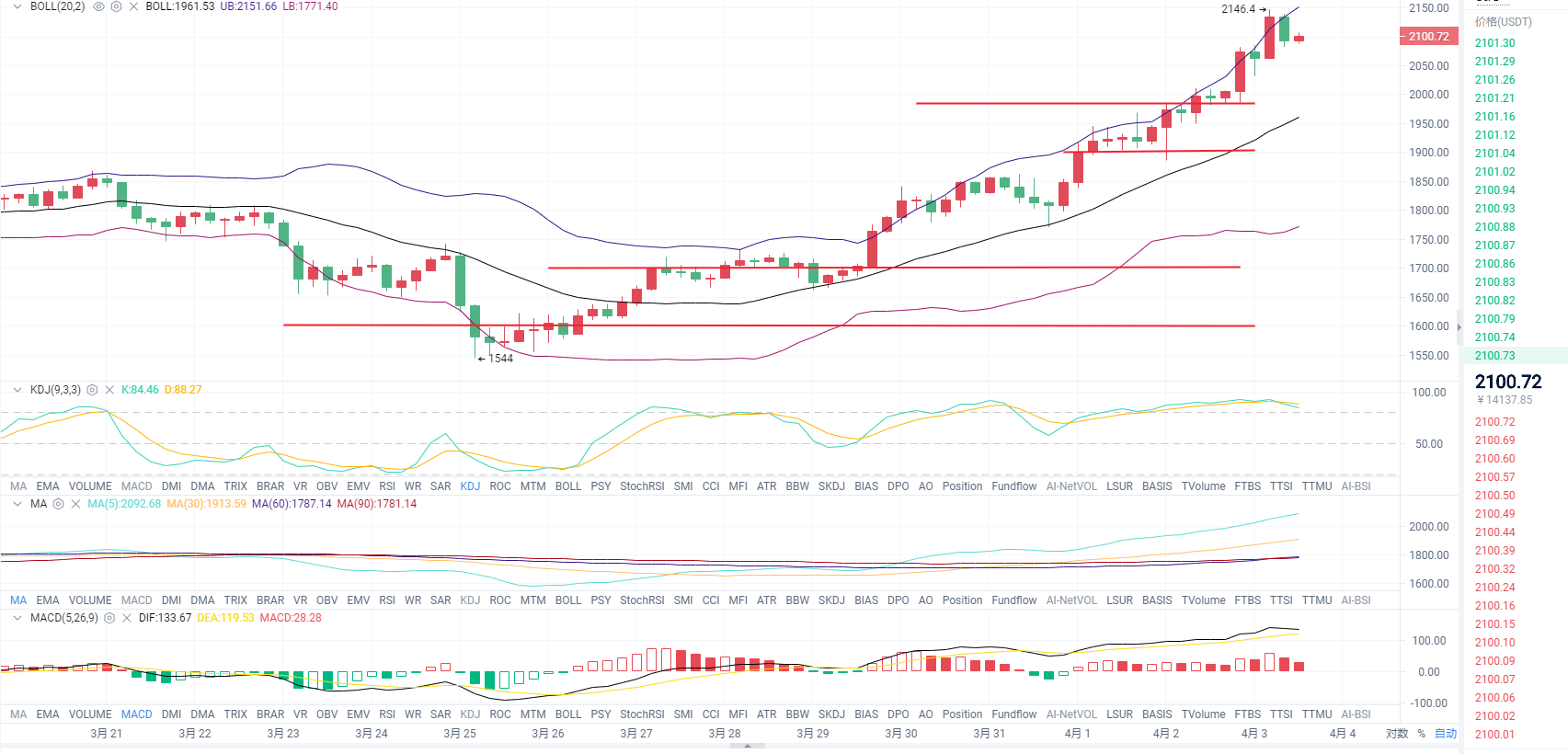
Task: Switch price axis to percent % mode
Action: point(1421,734)
